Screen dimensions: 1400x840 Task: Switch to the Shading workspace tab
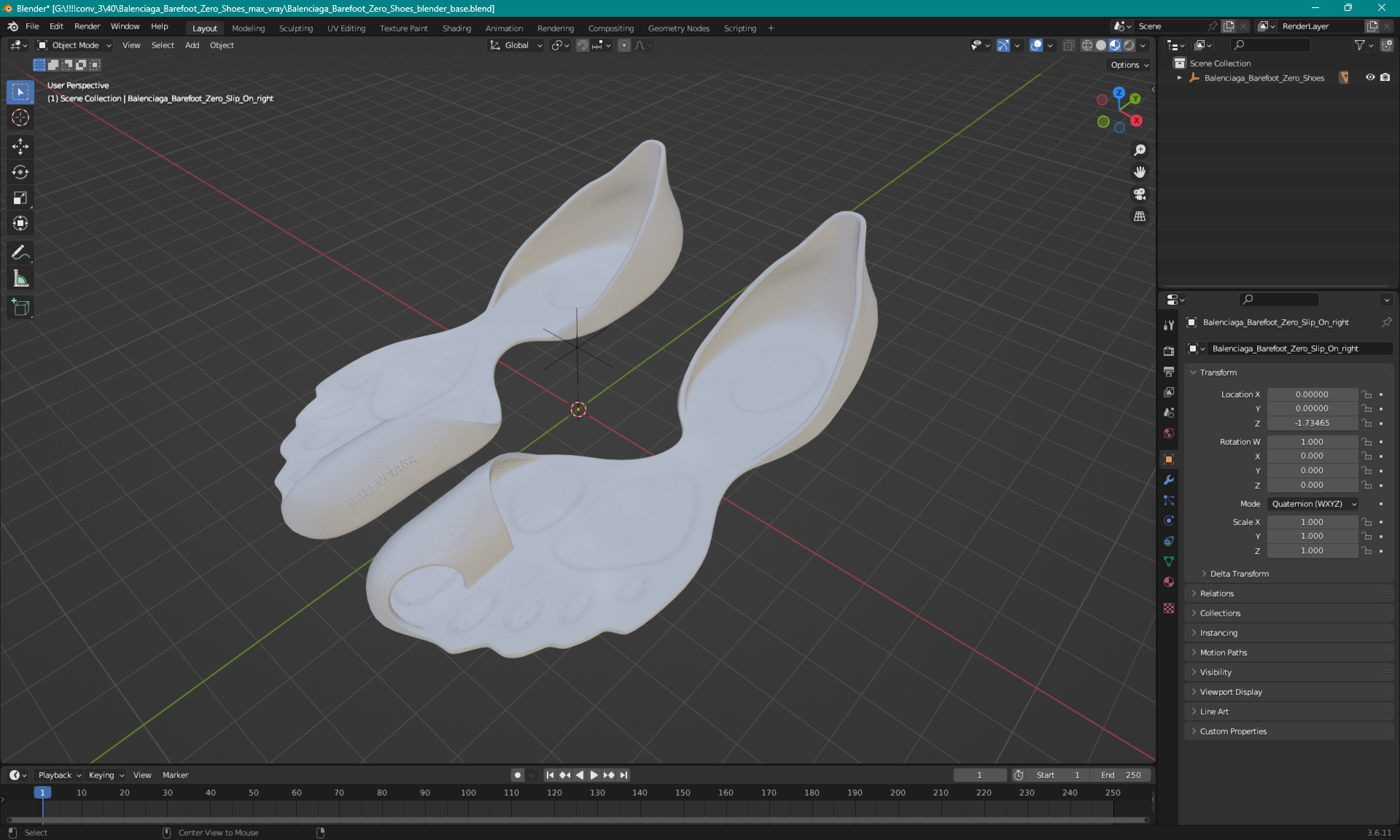coord(456,28)
